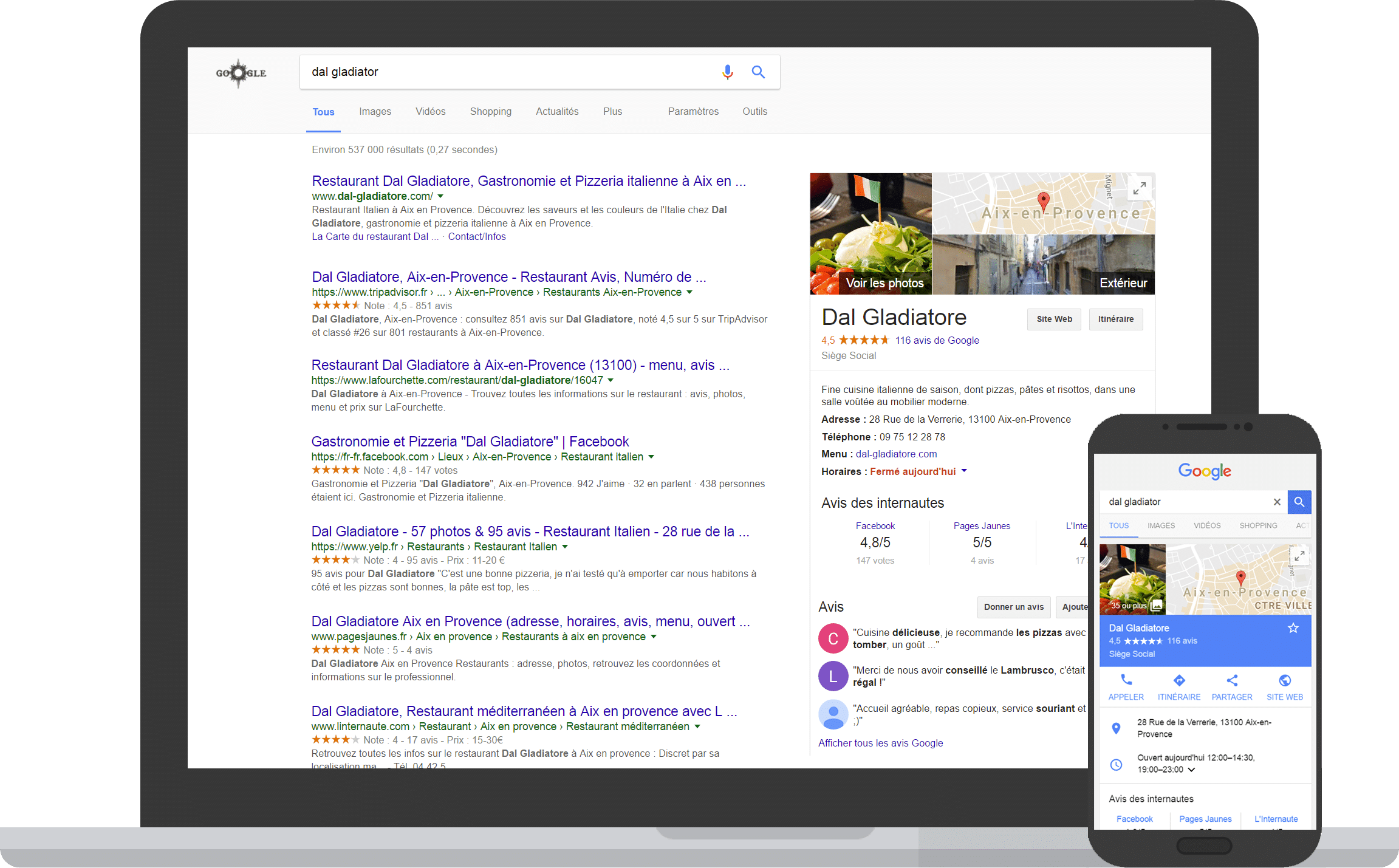
Task: Tap the Partager share icon on mobile
Action: tap(1231, 681)
